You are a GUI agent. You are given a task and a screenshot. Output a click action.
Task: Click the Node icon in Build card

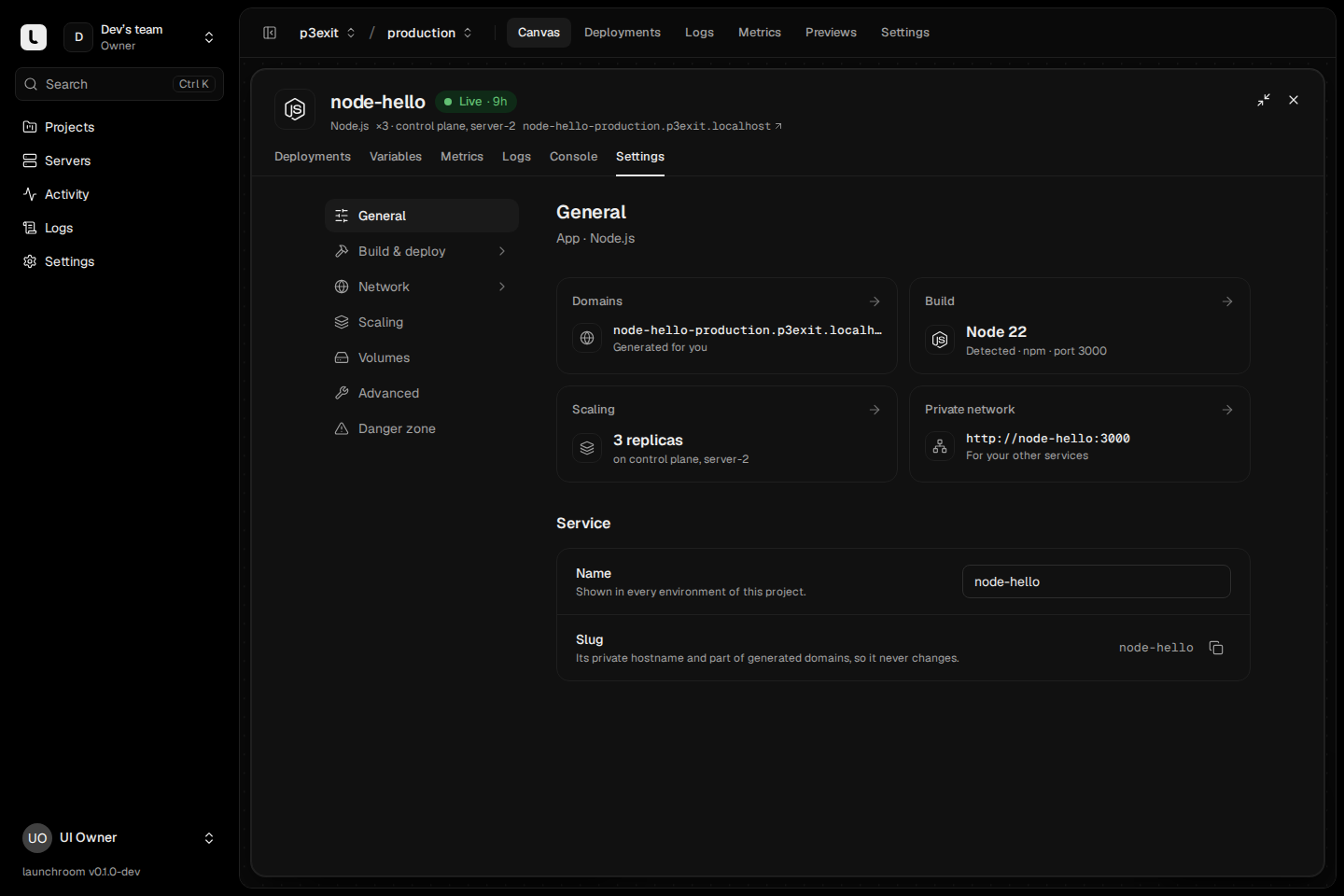click(x=940, y=340)
